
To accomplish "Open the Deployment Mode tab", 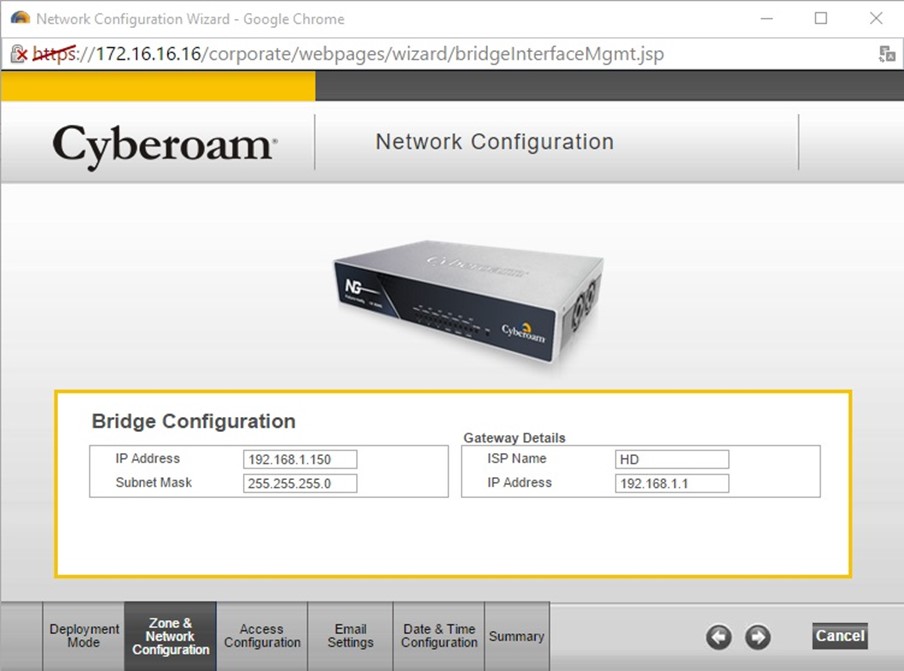I will (84, 636).
